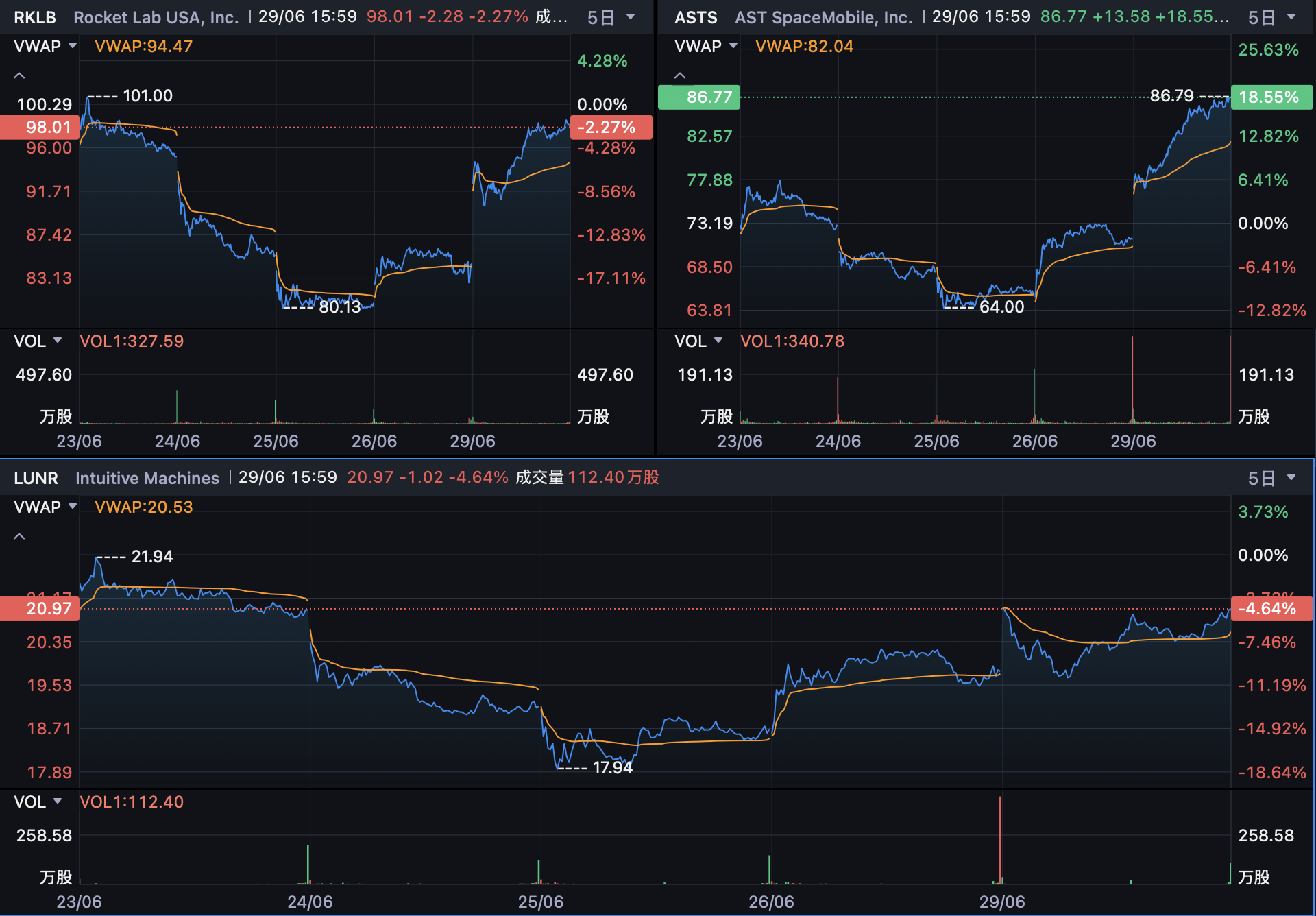
Task: Open the VOL indicator menu in ASTS panel
Action: [698, 341]
